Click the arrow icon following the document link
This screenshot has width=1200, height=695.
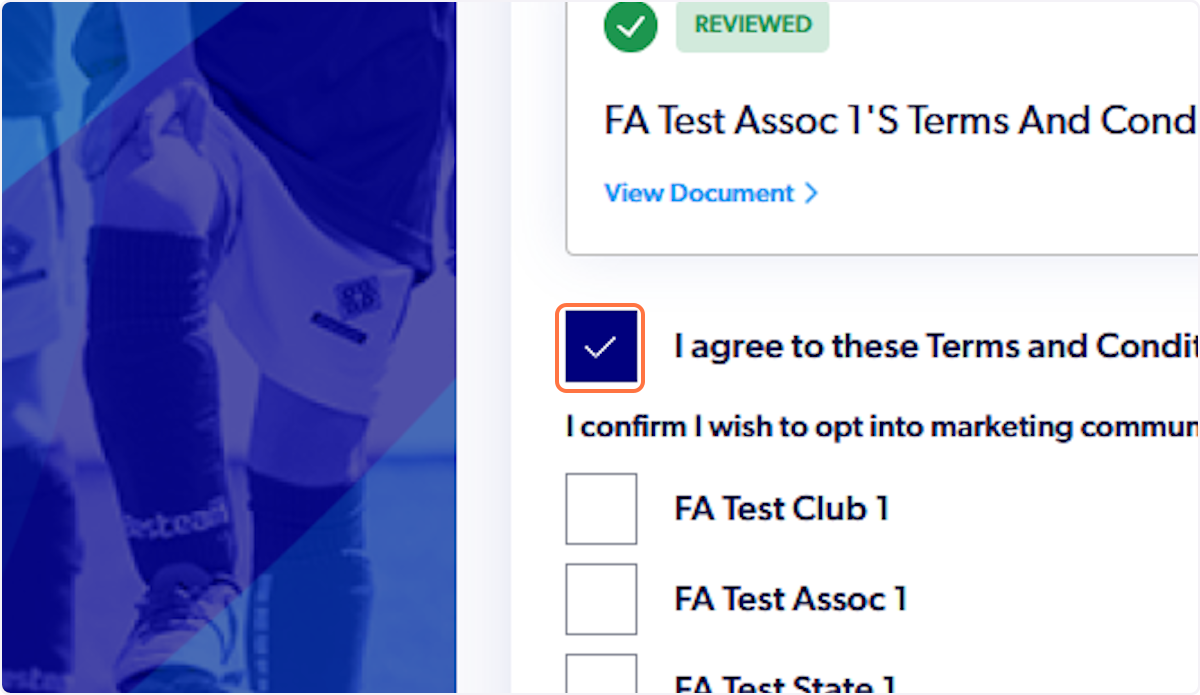pos(812,193)
